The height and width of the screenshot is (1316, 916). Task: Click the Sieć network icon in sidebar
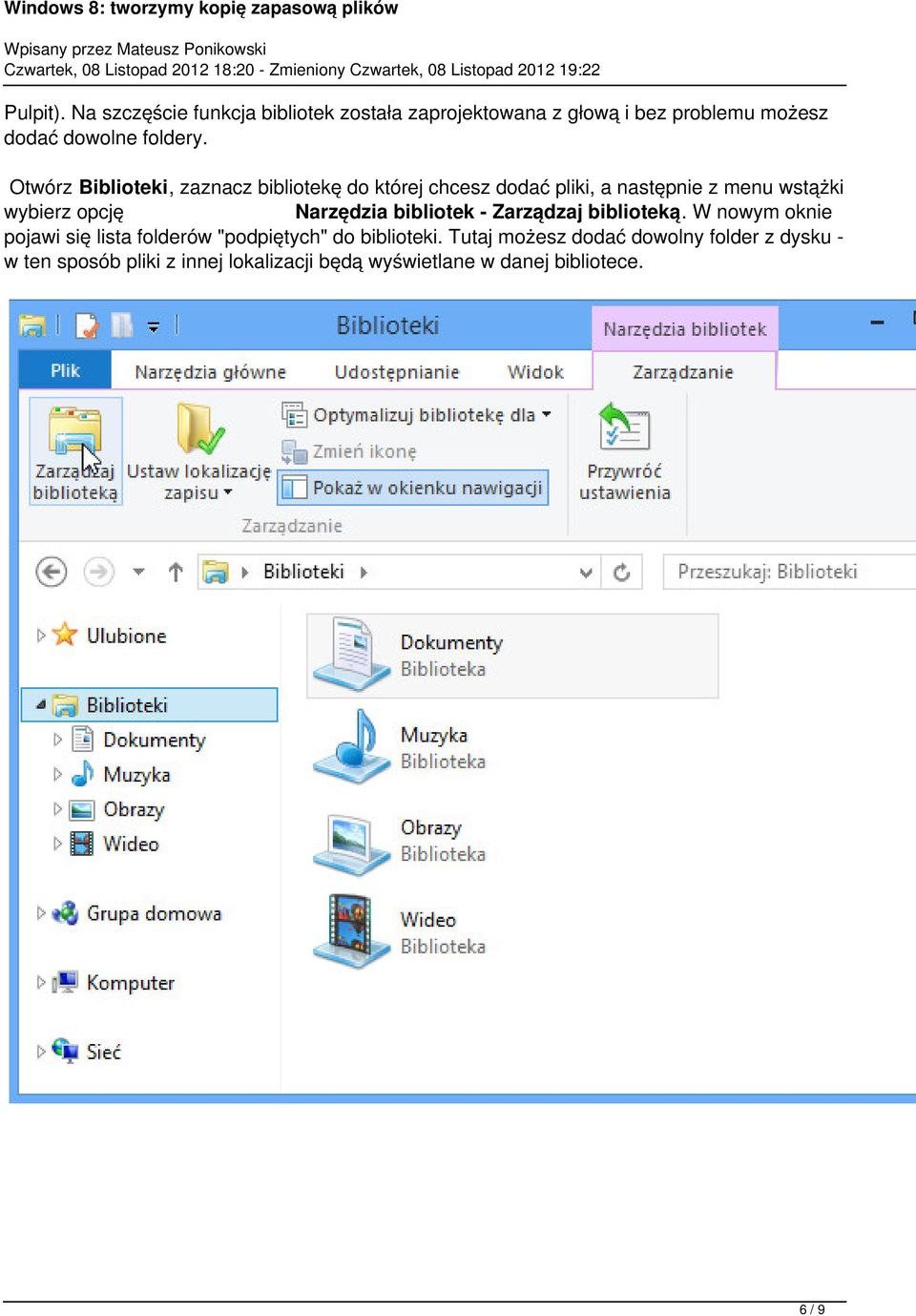(x=65, y=1051)
